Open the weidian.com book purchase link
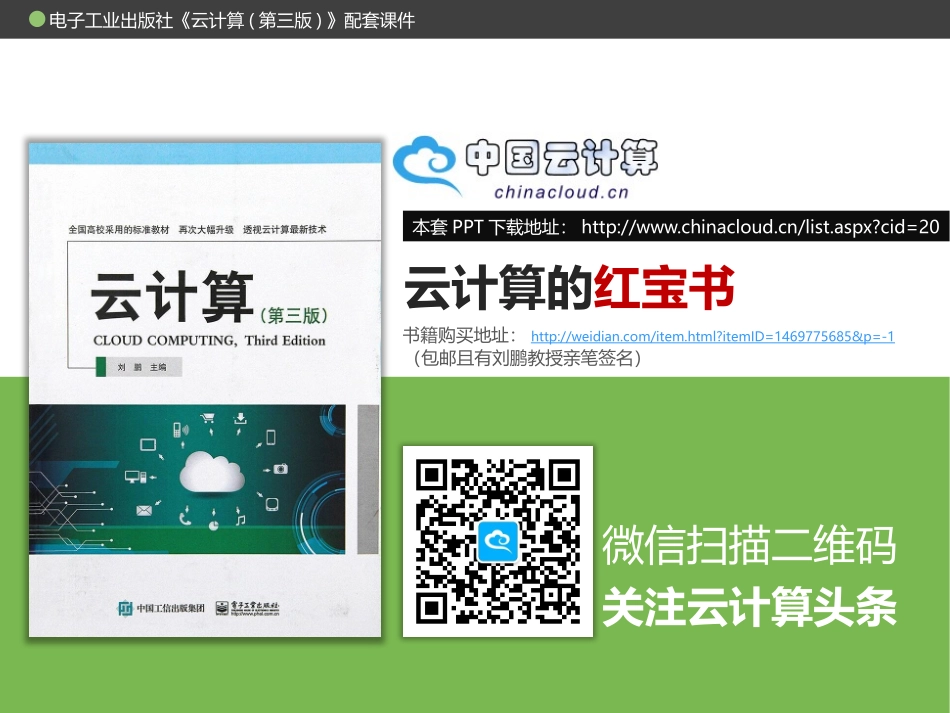950x713 pixels. [x=712, y=336]
